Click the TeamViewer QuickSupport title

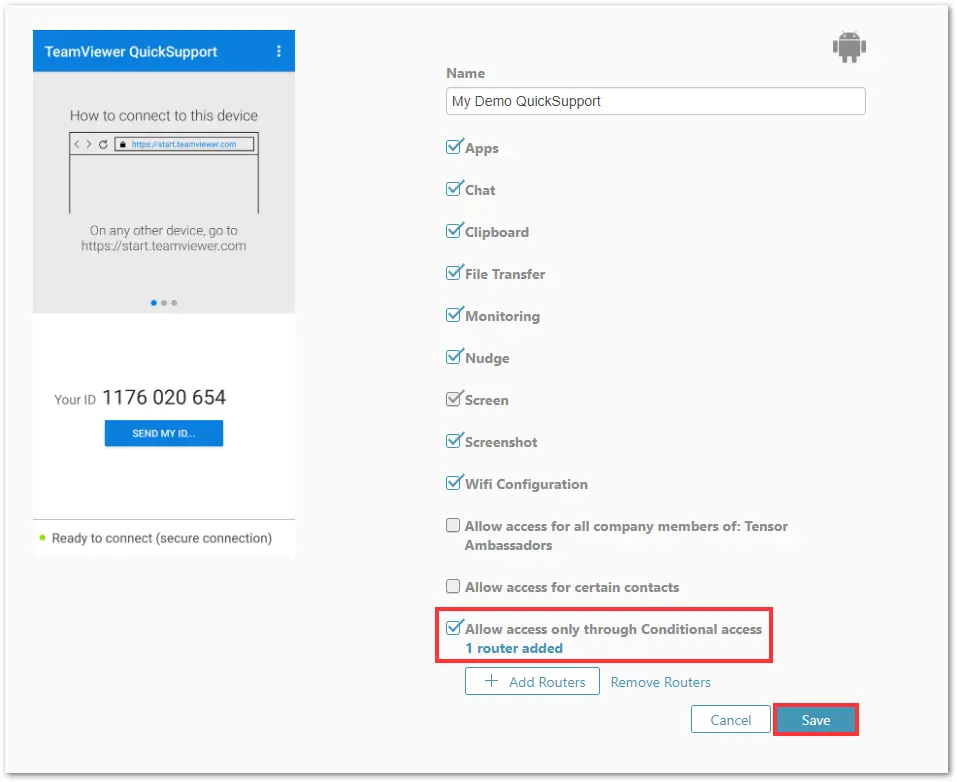(131, 52)
